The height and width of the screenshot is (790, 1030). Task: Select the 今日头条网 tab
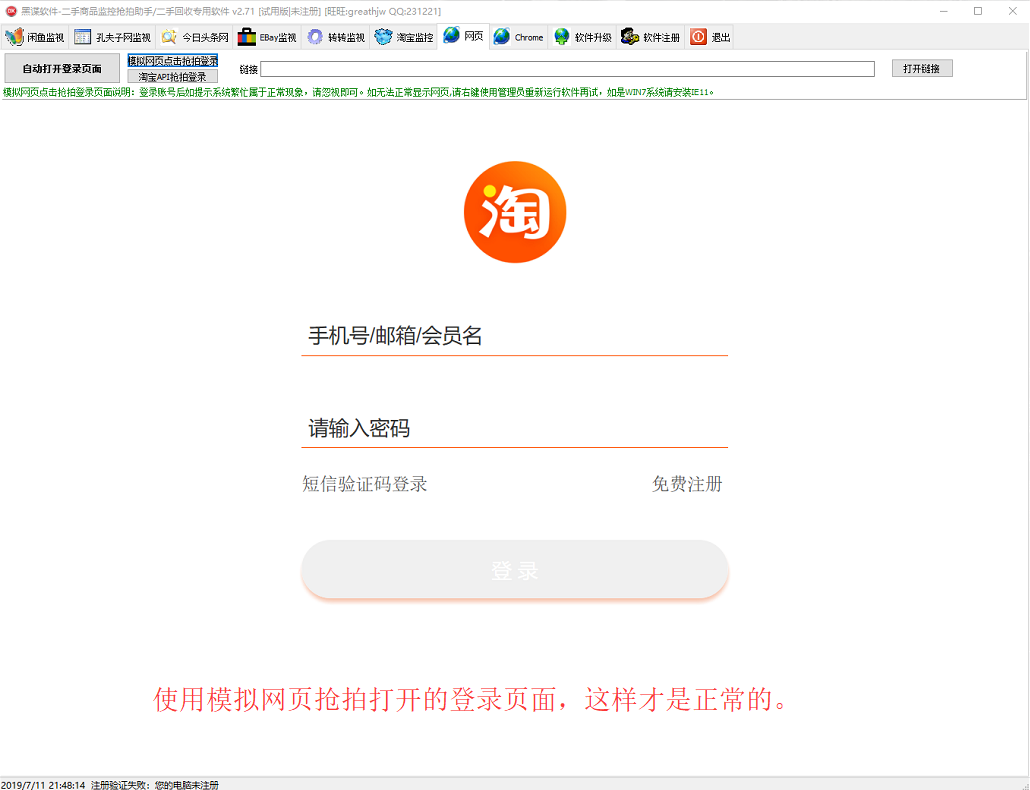[194, 37]
